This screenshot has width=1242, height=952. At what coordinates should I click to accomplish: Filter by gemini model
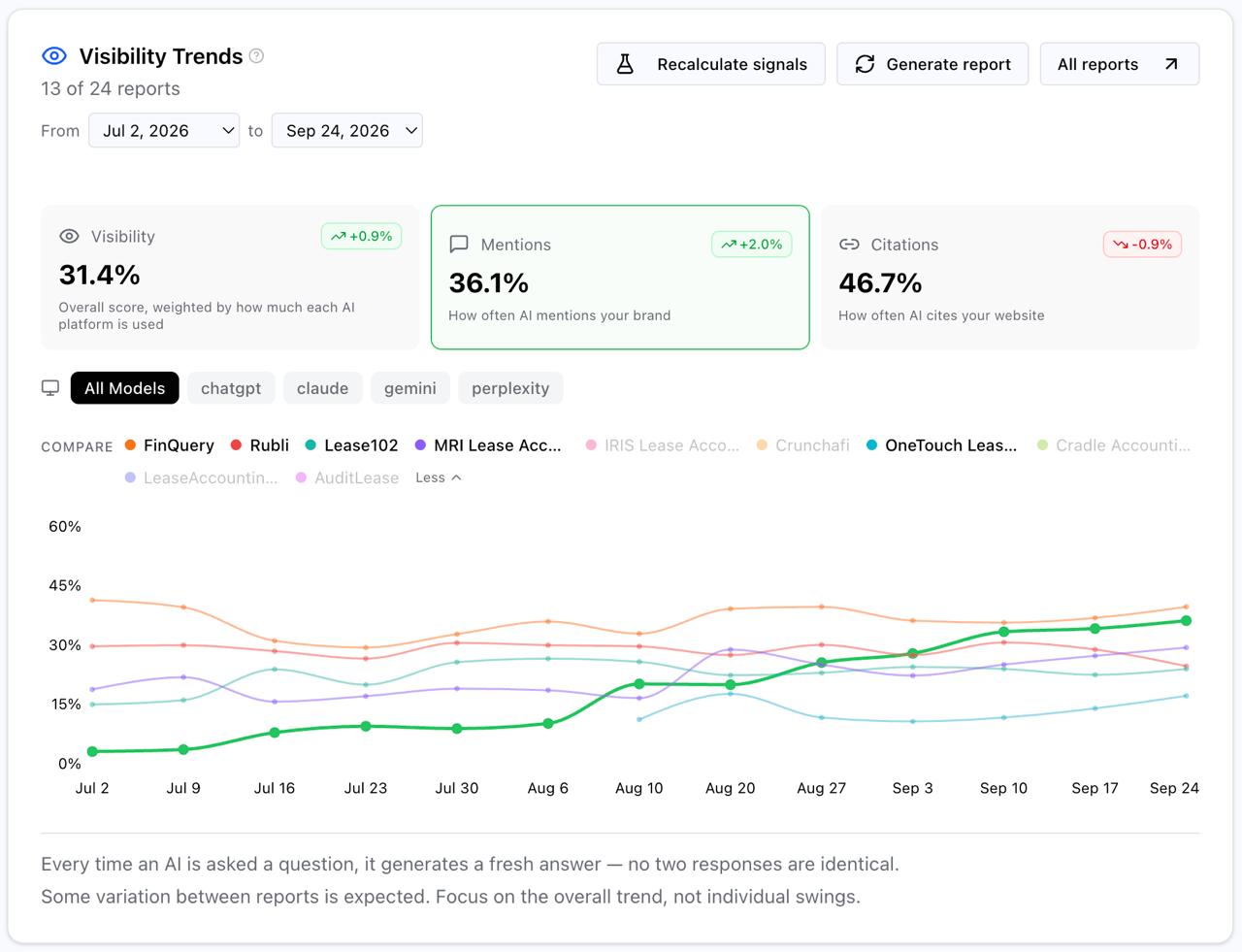410,388
